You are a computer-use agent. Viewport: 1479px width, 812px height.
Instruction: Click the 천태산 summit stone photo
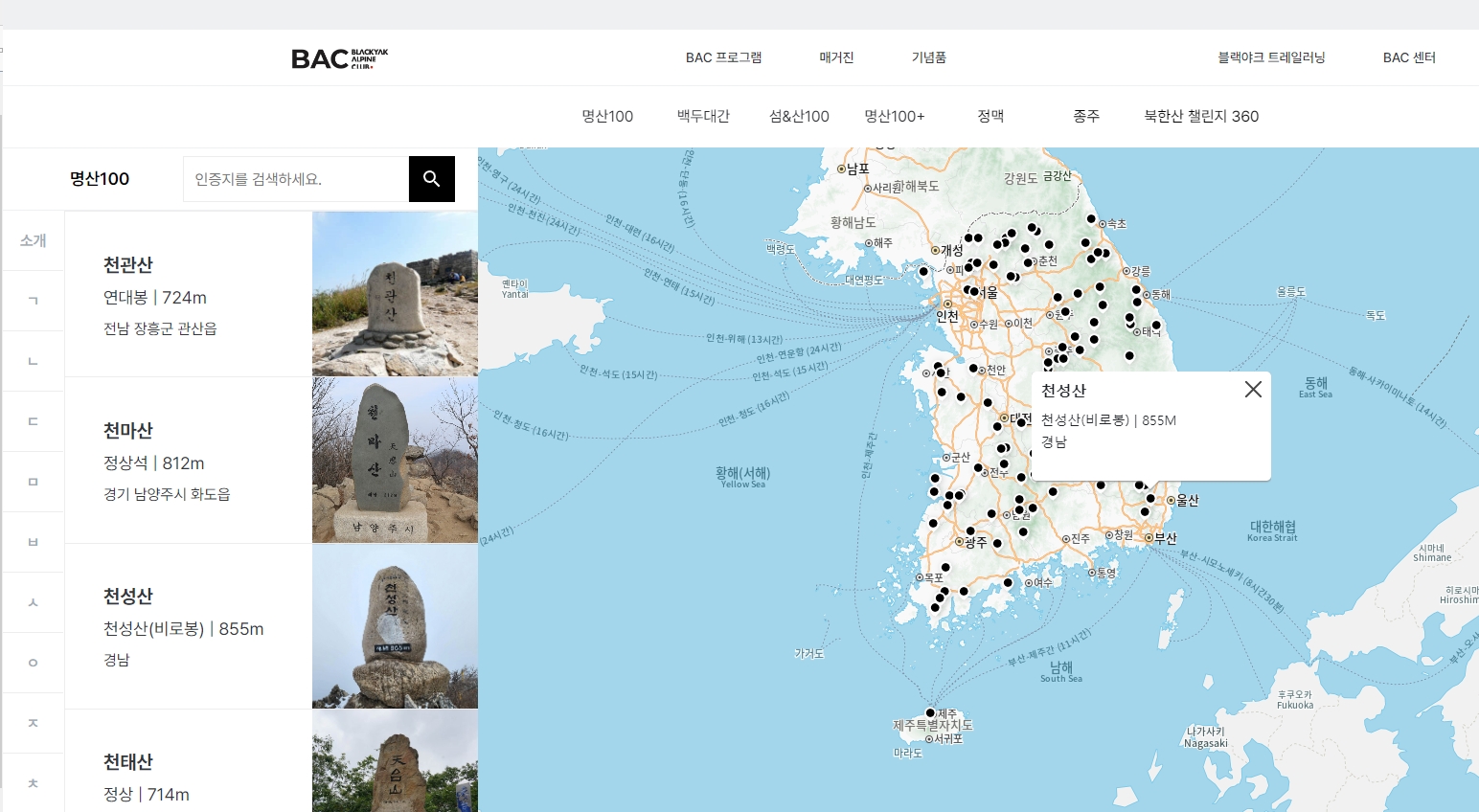pos(395,761)
